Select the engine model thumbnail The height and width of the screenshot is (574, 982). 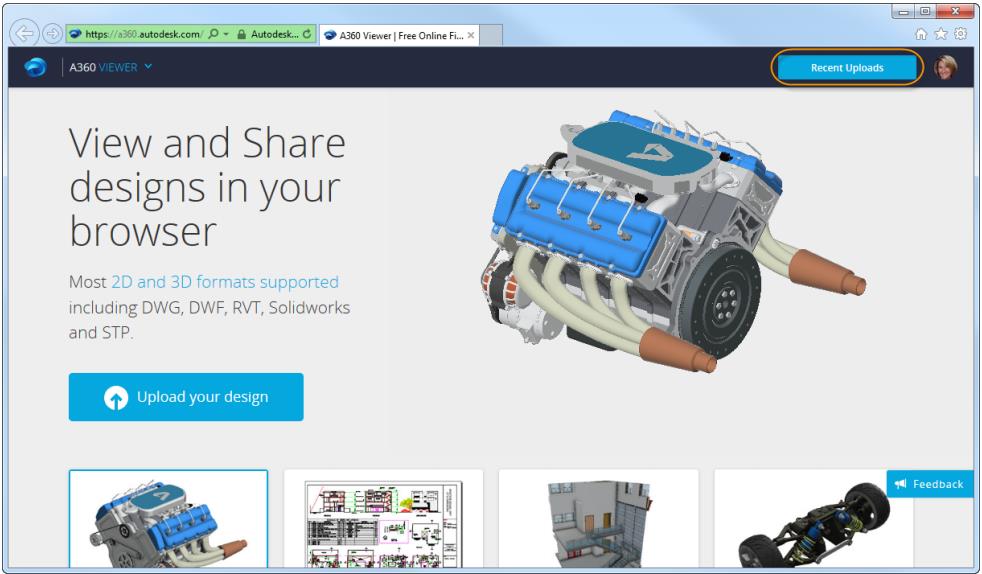click(168, 519)
